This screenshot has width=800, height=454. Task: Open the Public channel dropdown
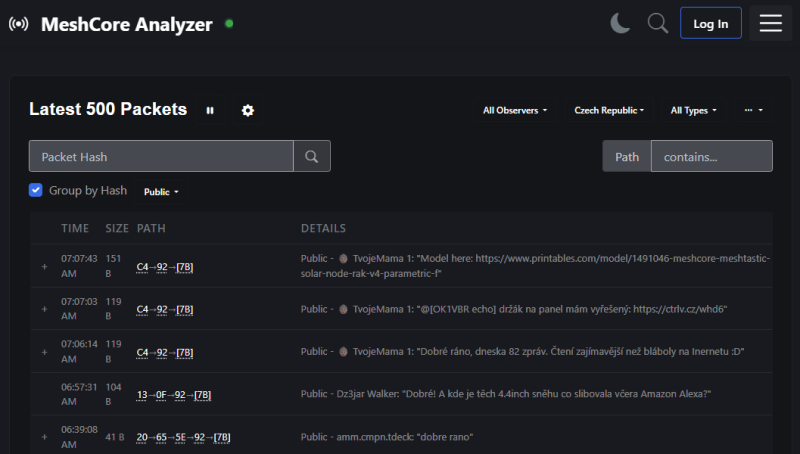coord(161,191)
